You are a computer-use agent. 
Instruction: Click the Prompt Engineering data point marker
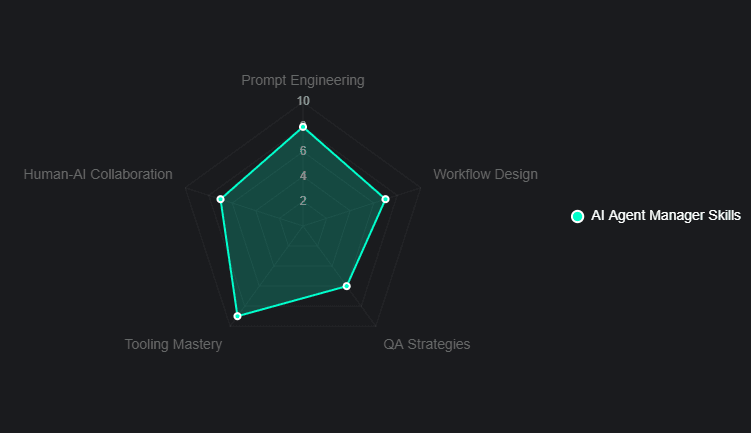pyautogui.click(x=303, y=127)
